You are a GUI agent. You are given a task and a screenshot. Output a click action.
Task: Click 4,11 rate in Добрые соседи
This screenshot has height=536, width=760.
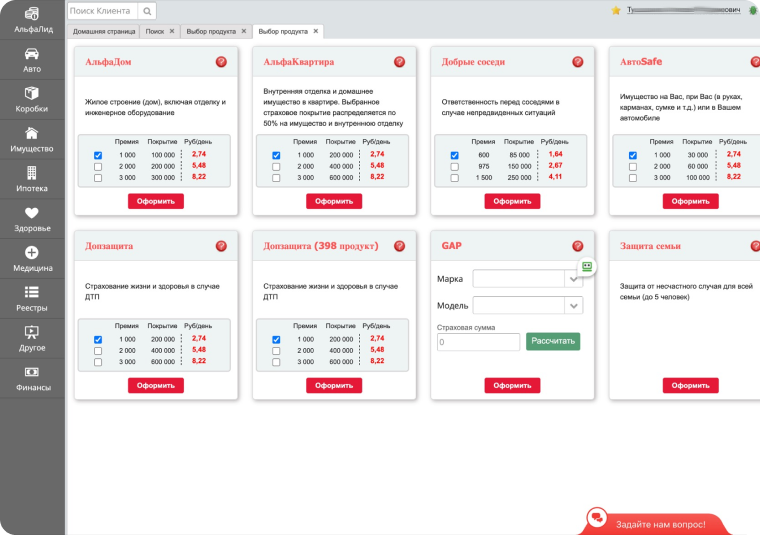[555, 177]
